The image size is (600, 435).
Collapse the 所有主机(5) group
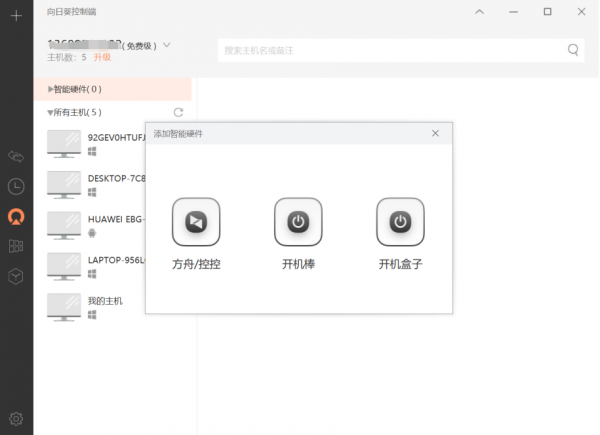(51, 112)
